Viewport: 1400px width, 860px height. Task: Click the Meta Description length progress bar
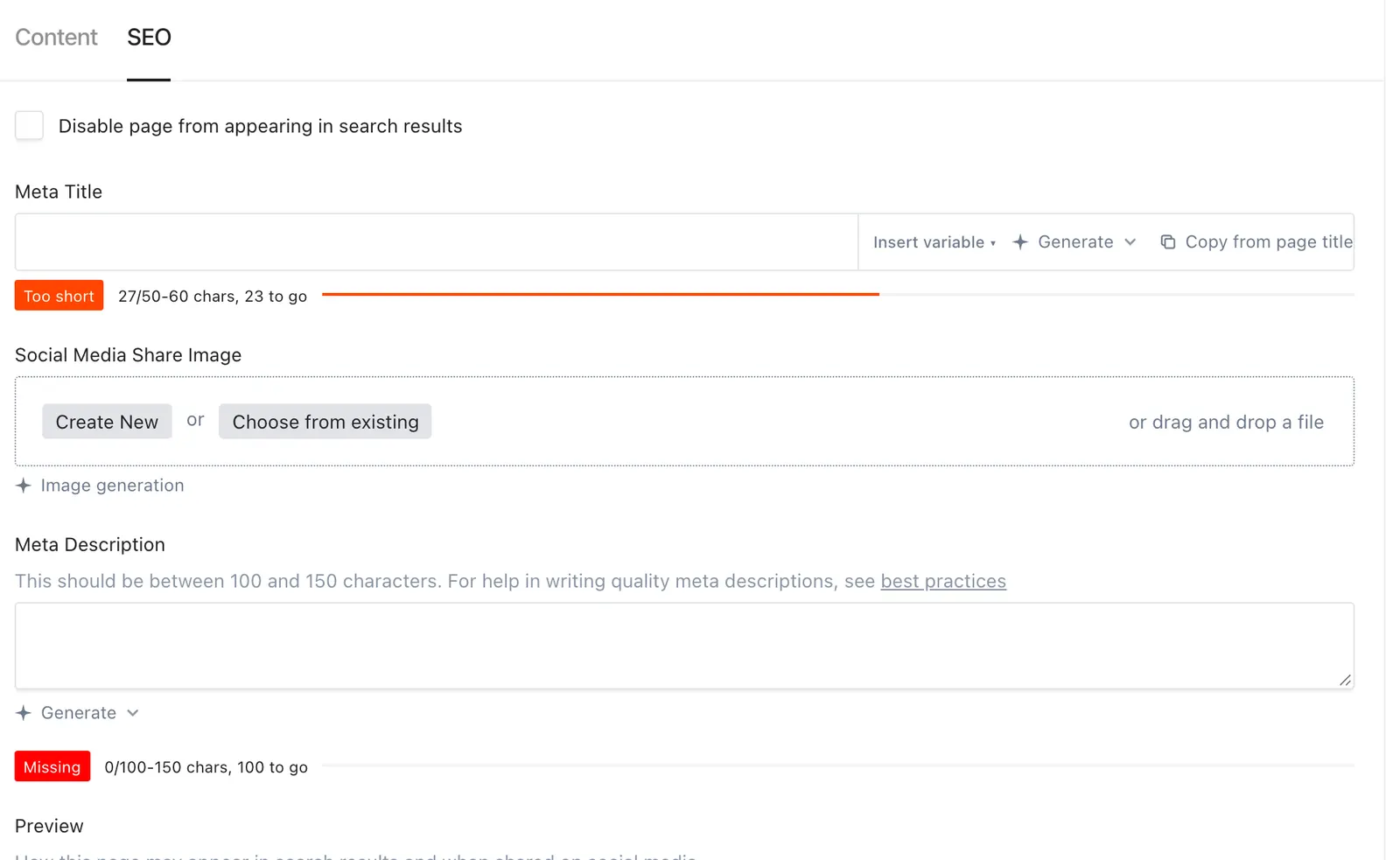[837, 766]
